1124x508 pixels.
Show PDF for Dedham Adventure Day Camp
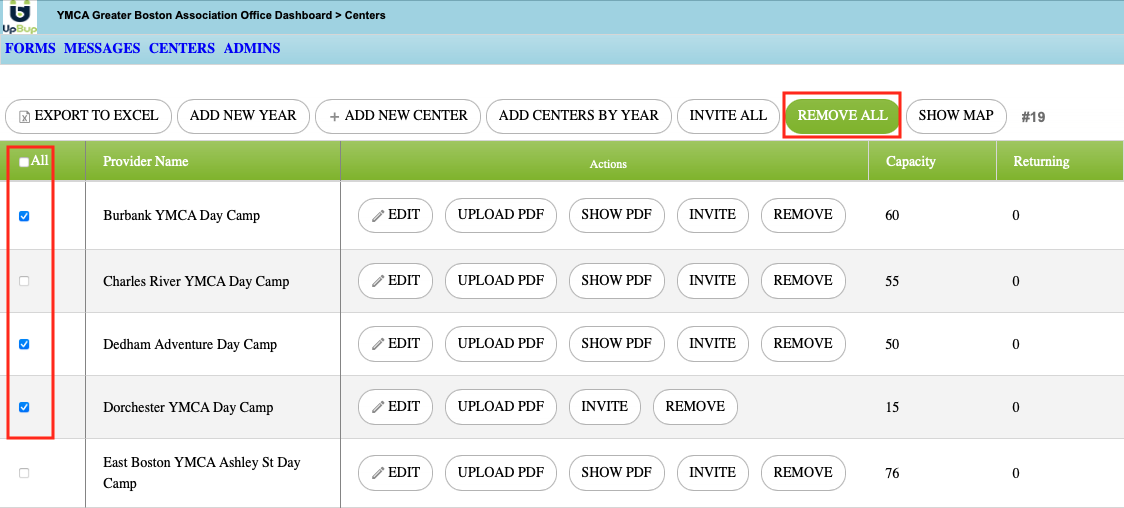616,344
